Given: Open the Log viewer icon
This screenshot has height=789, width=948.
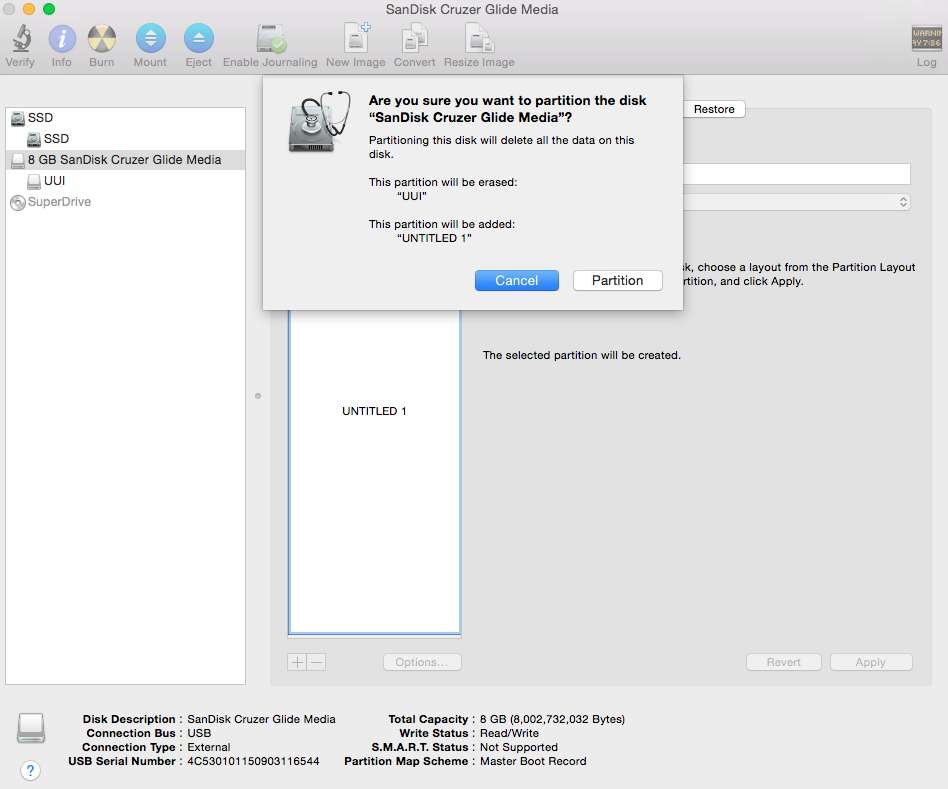Looking at the screenshot, I should tap(926, 39).
